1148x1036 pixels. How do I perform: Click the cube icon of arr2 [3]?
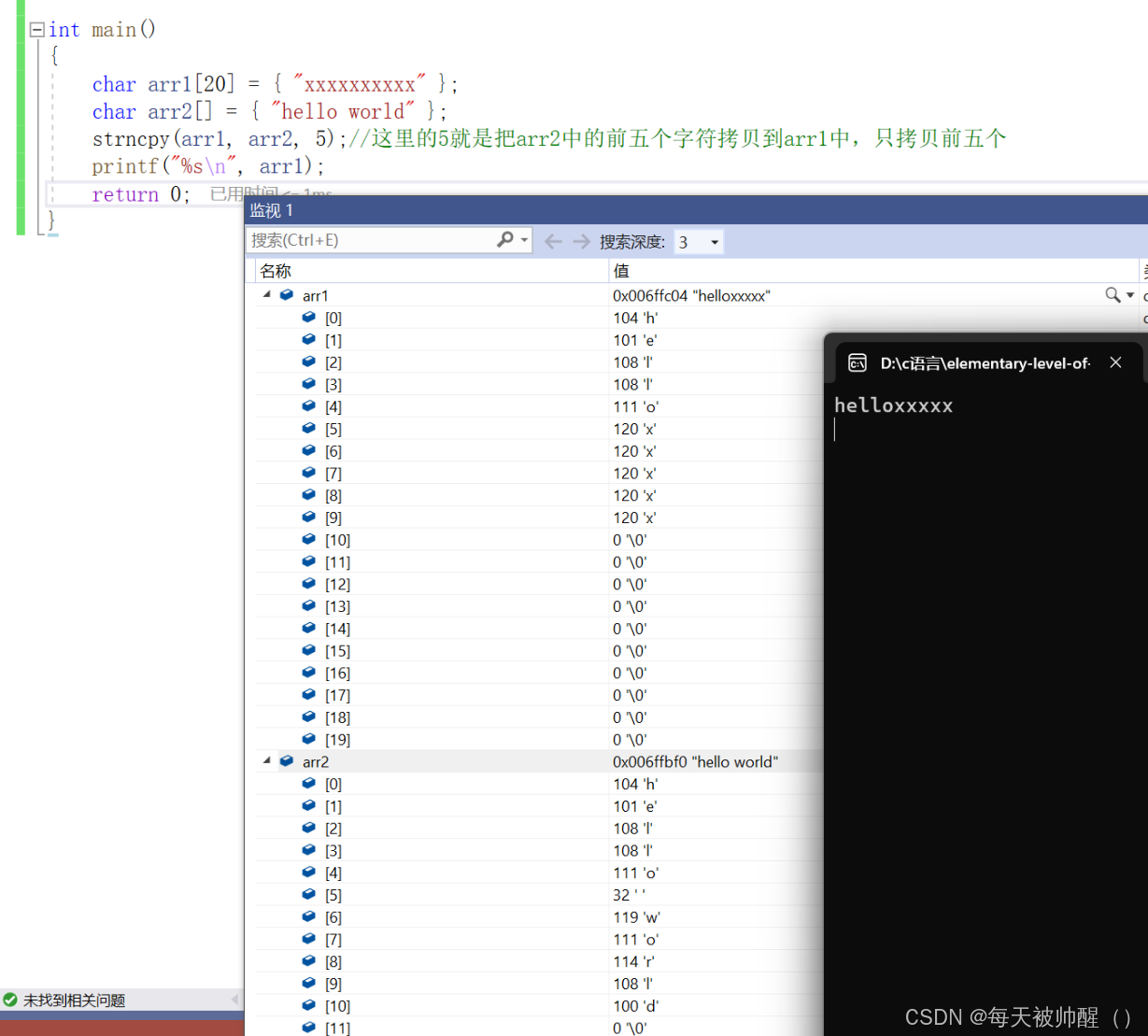tap(309, 850)
